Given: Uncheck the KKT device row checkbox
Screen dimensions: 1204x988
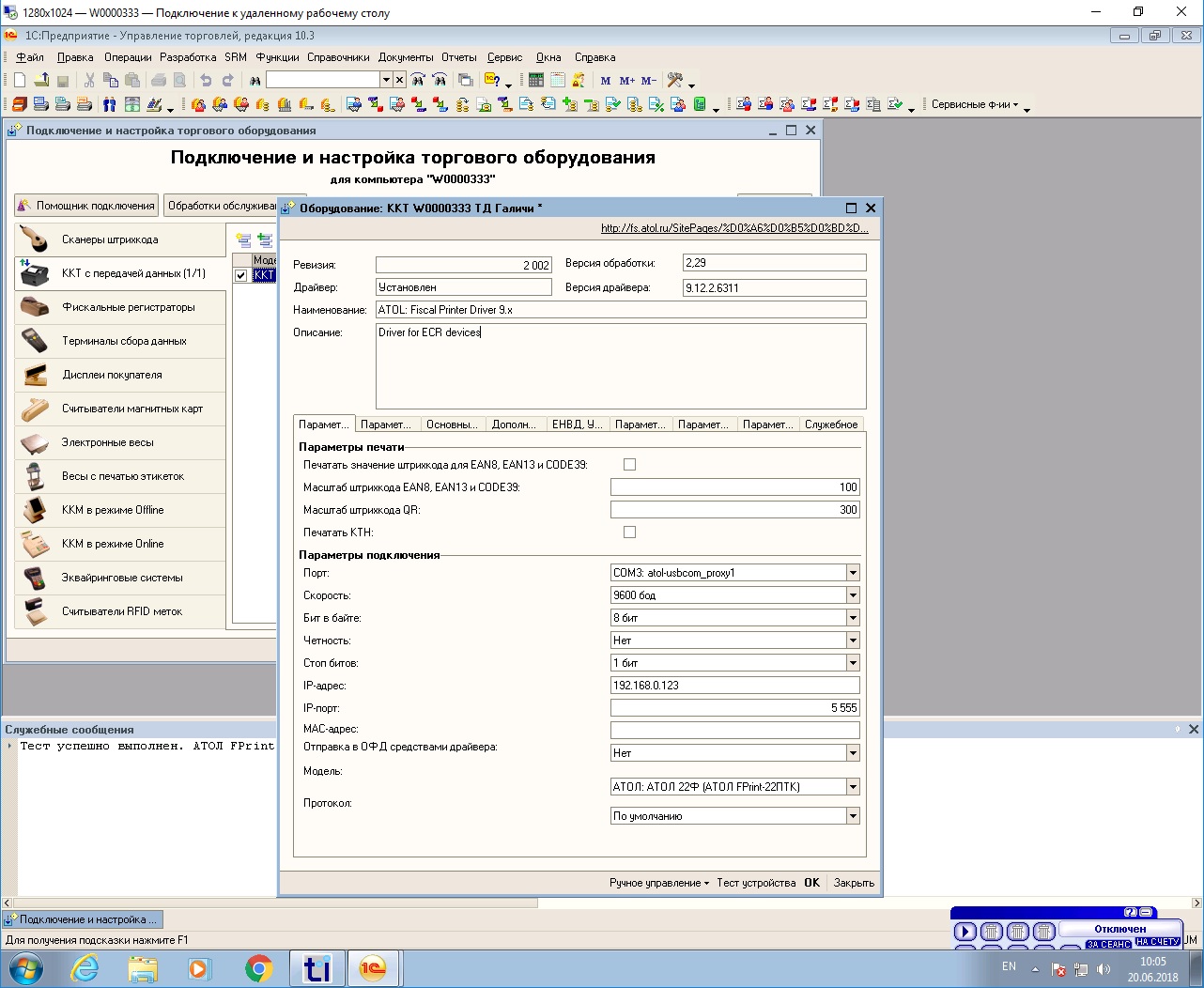Looking at the screenshot, I should click(x=241, y=275).
